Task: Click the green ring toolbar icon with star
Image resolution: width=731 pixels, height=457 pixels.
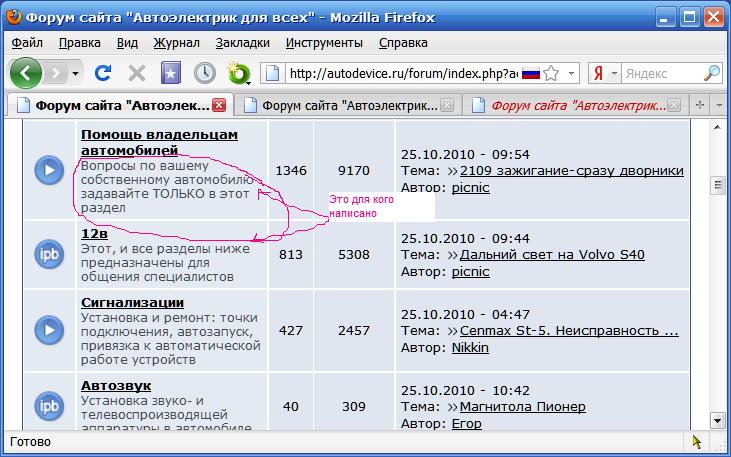Action: (240, 74)
